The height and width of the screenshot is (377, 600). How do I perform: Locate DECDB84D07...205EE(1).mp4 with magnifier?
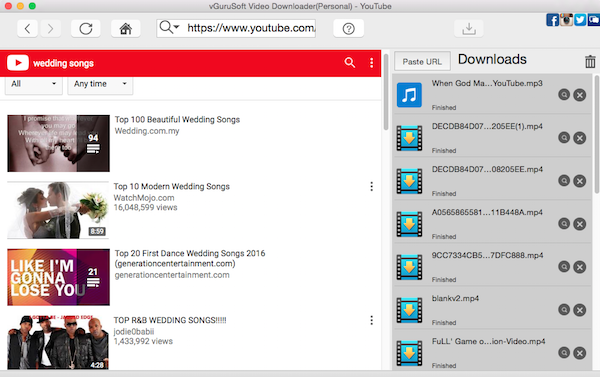(564, 137)
